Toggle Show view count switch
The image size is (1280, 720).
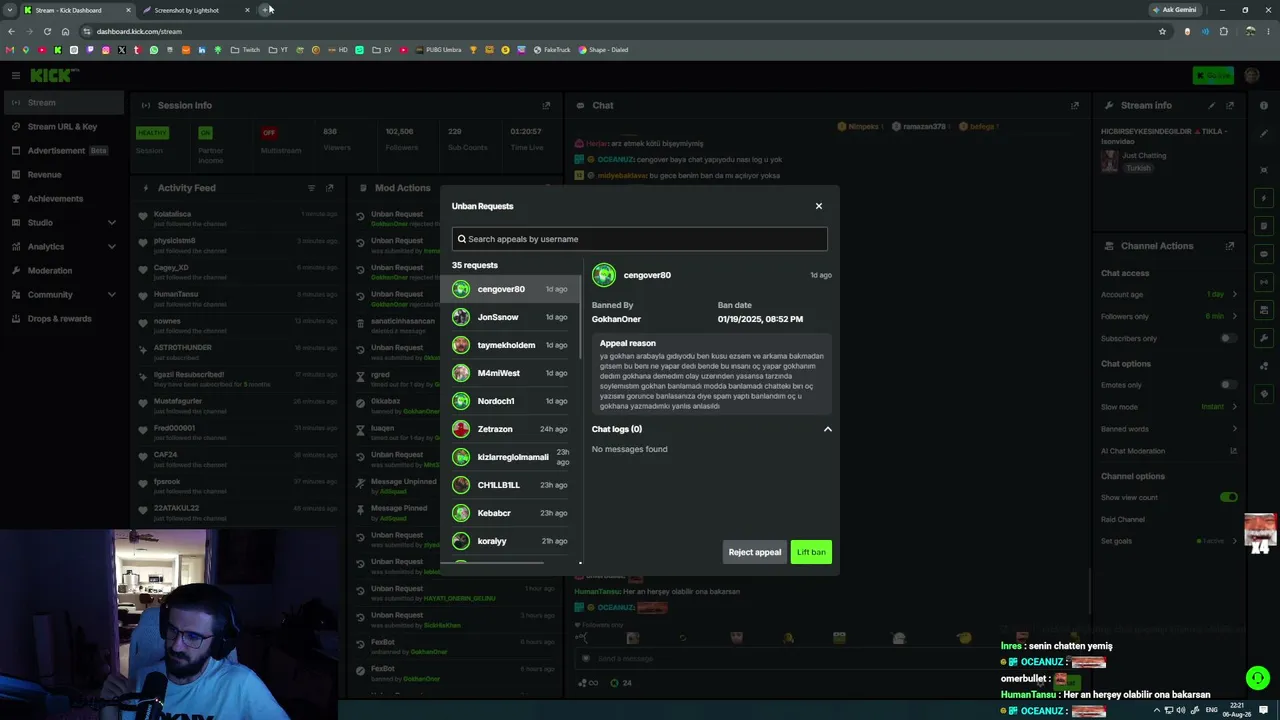click(x=1228, y=497)
